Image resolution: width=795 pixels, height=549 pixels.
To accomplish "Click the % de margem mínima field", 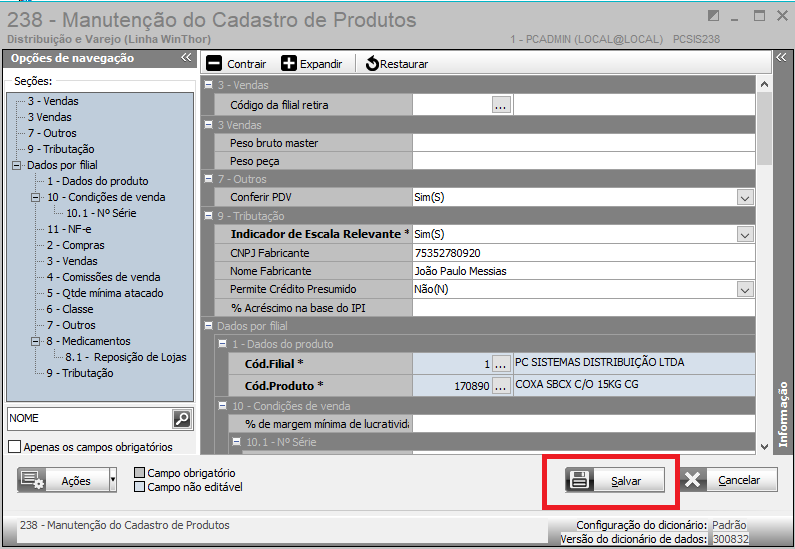I will pos(584,424).
